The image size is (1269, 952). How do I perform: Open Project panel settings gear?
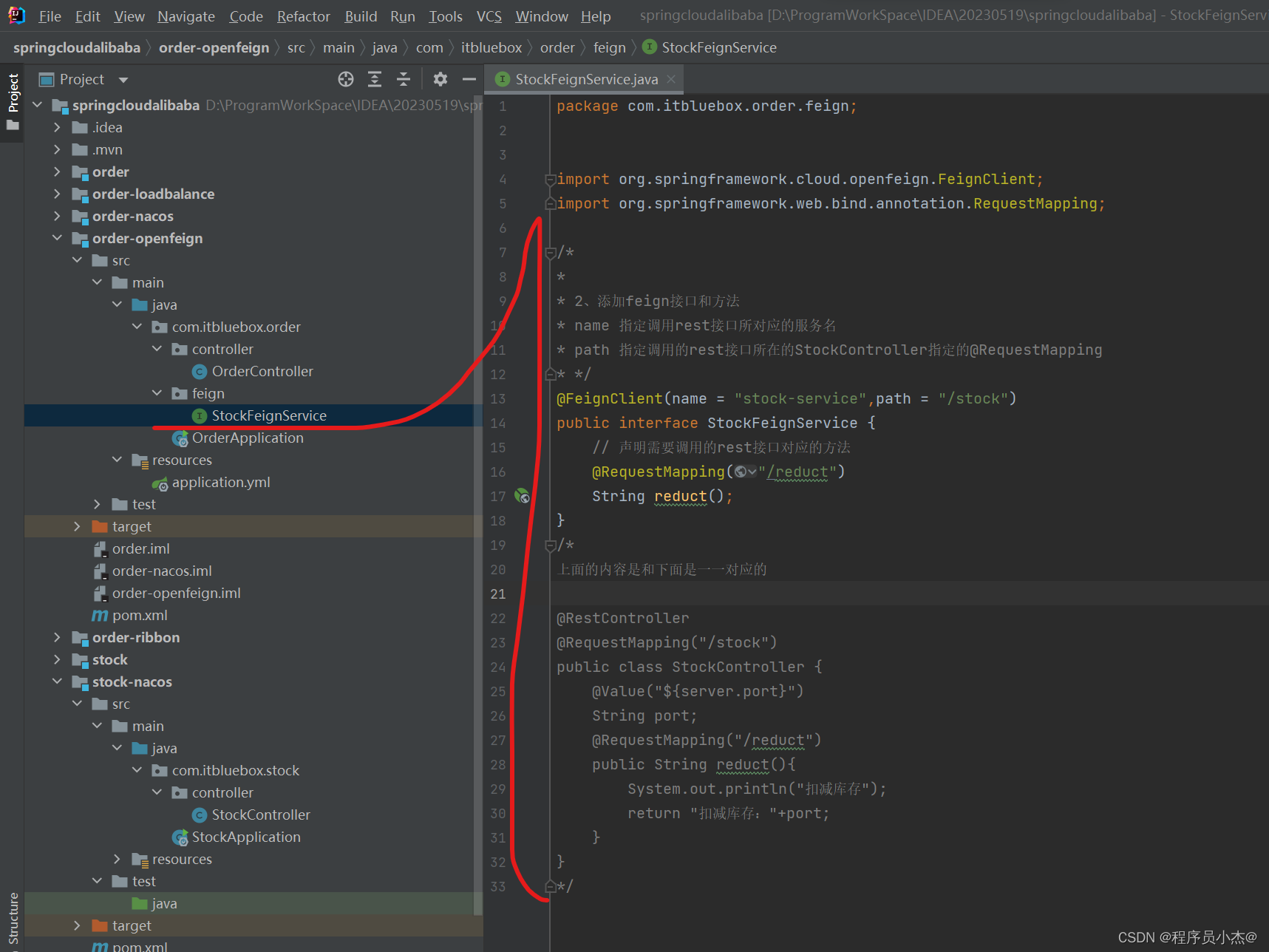click(x=440, y=79)
